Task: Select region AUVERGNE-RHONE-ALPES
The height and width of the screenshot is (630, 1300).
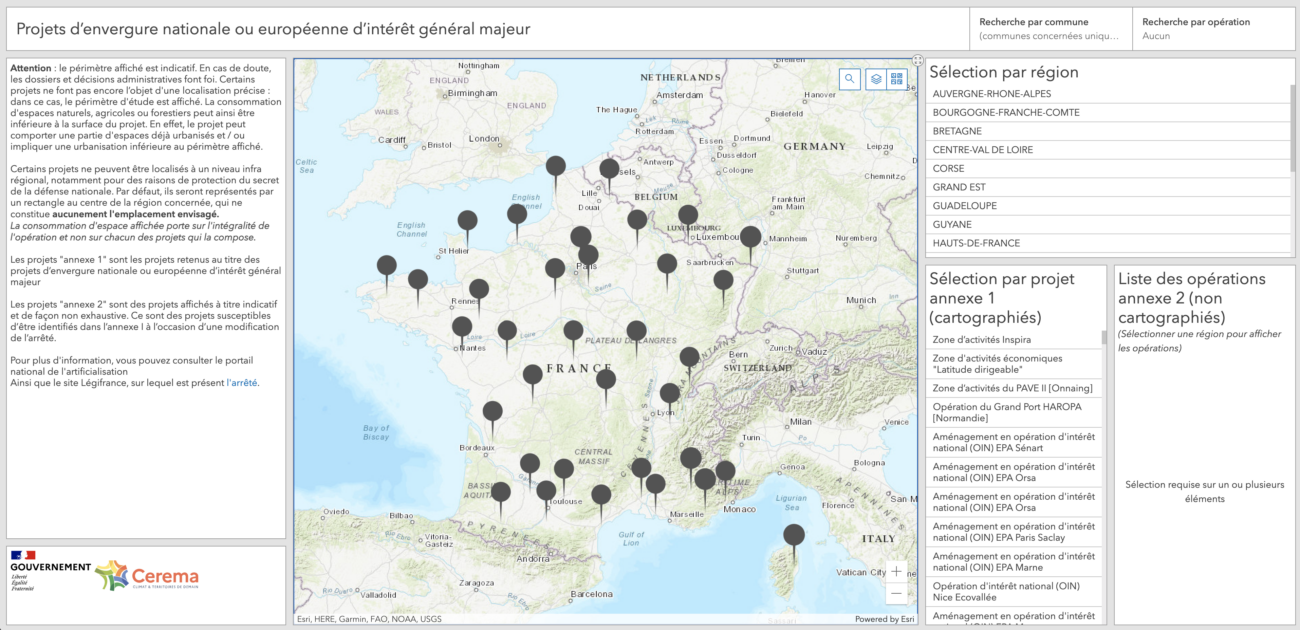Action: click(x=1108, y=94)
